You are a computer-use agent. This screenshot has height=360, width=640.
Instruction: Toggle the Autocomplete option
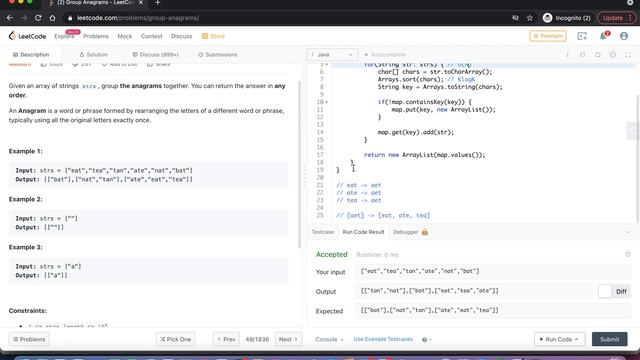click(384, 55)
